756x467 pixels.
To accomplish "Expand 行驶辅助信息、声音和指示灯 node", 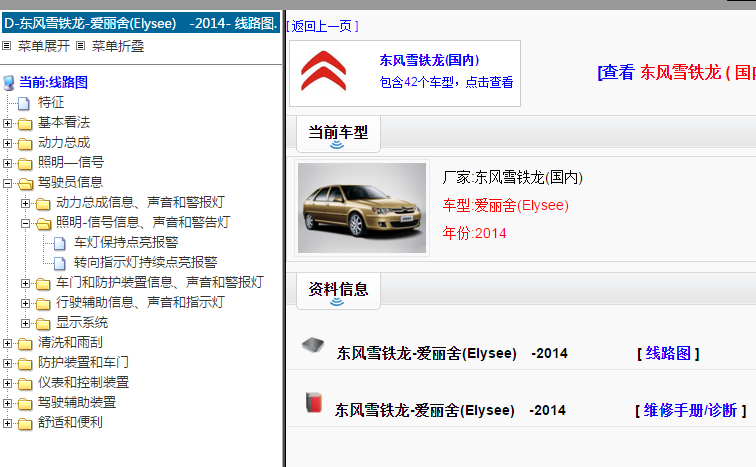I will click(x=25, y=303).
